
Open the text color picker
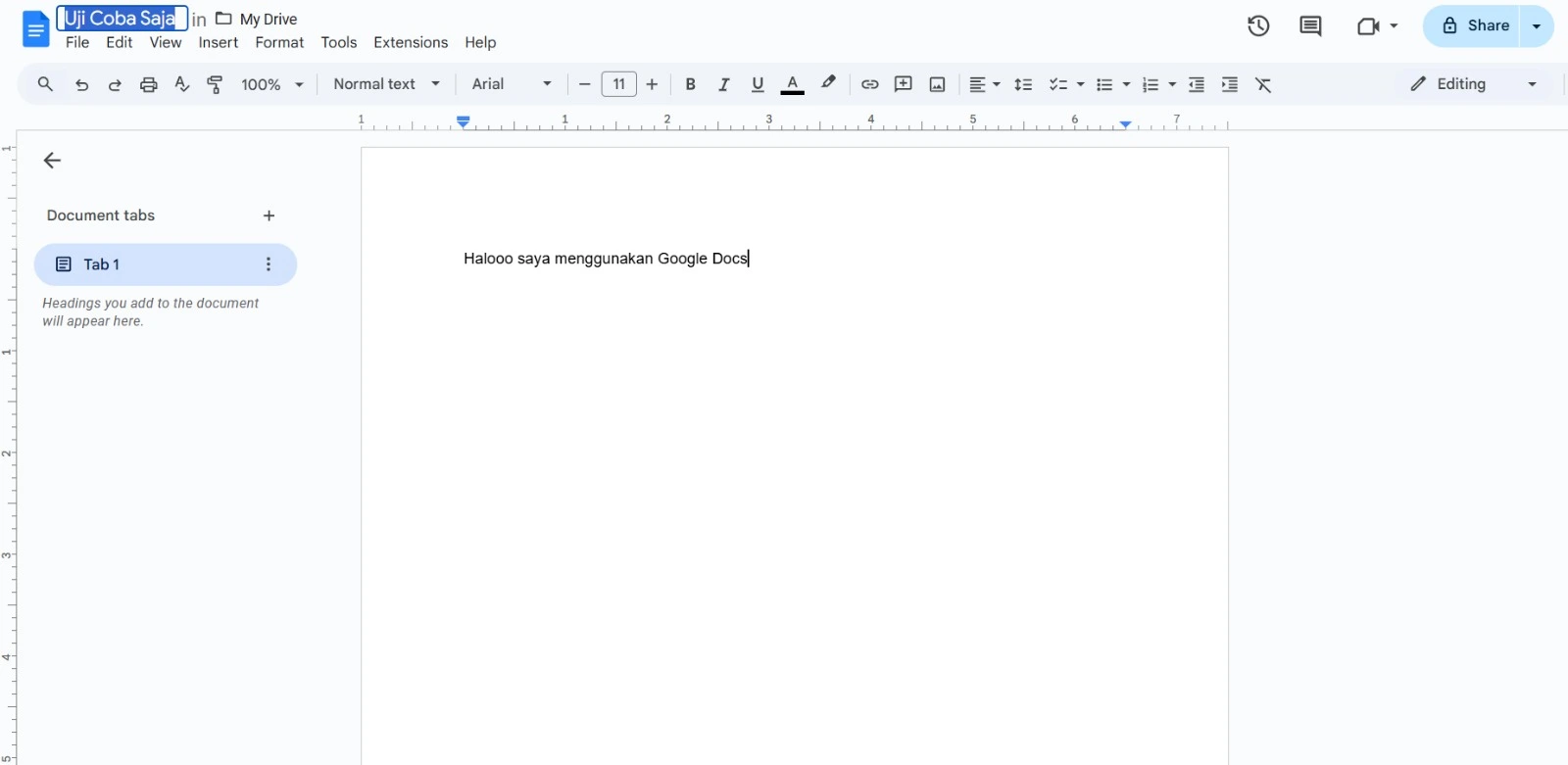point(792,84)
